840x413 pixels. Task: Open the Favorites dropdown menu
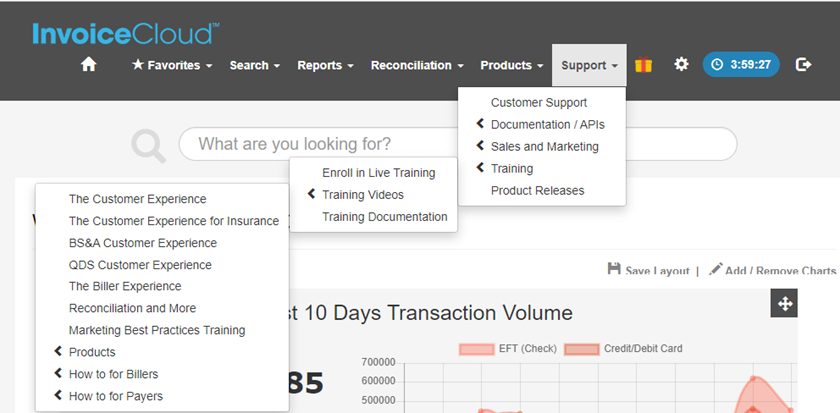pos(172,65)
